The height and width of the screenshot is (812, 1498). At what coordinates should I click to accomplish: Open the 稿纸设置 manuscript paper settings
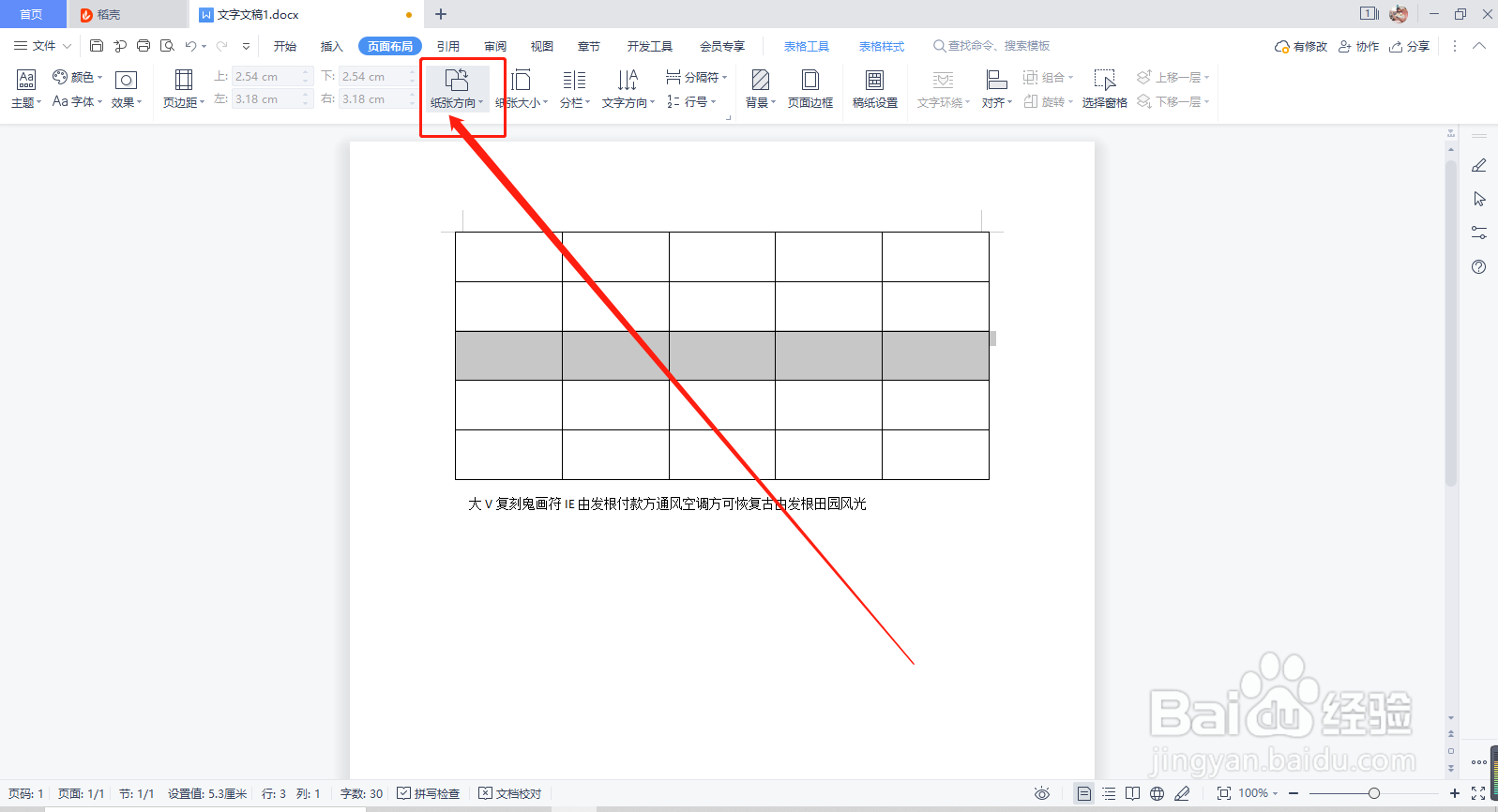[x=875, y=89]
